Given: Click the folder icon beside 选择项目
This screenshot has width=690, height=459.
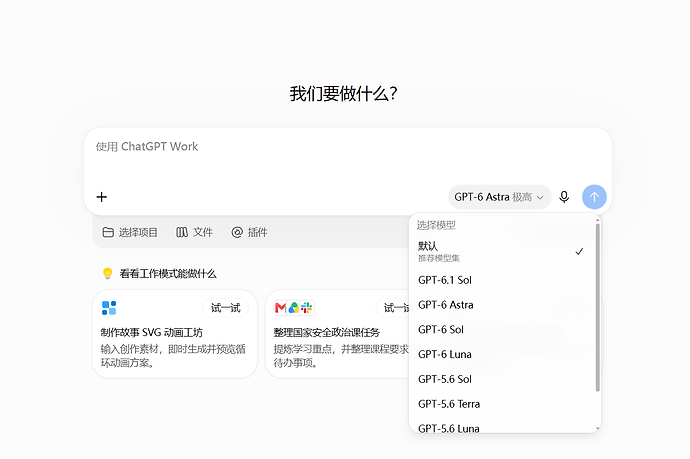Looking at the screenshot, I should [108, 232].
